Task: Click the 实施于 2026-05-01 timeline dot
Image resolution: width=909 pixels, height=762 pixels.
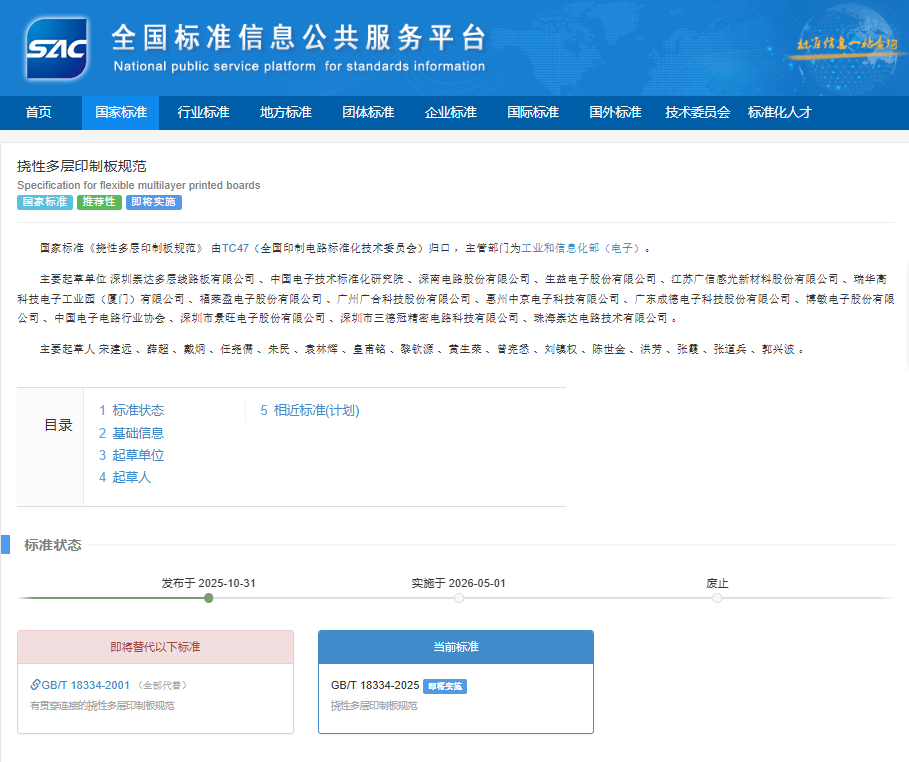Action: pyautogui.click(x=459, y=598)
